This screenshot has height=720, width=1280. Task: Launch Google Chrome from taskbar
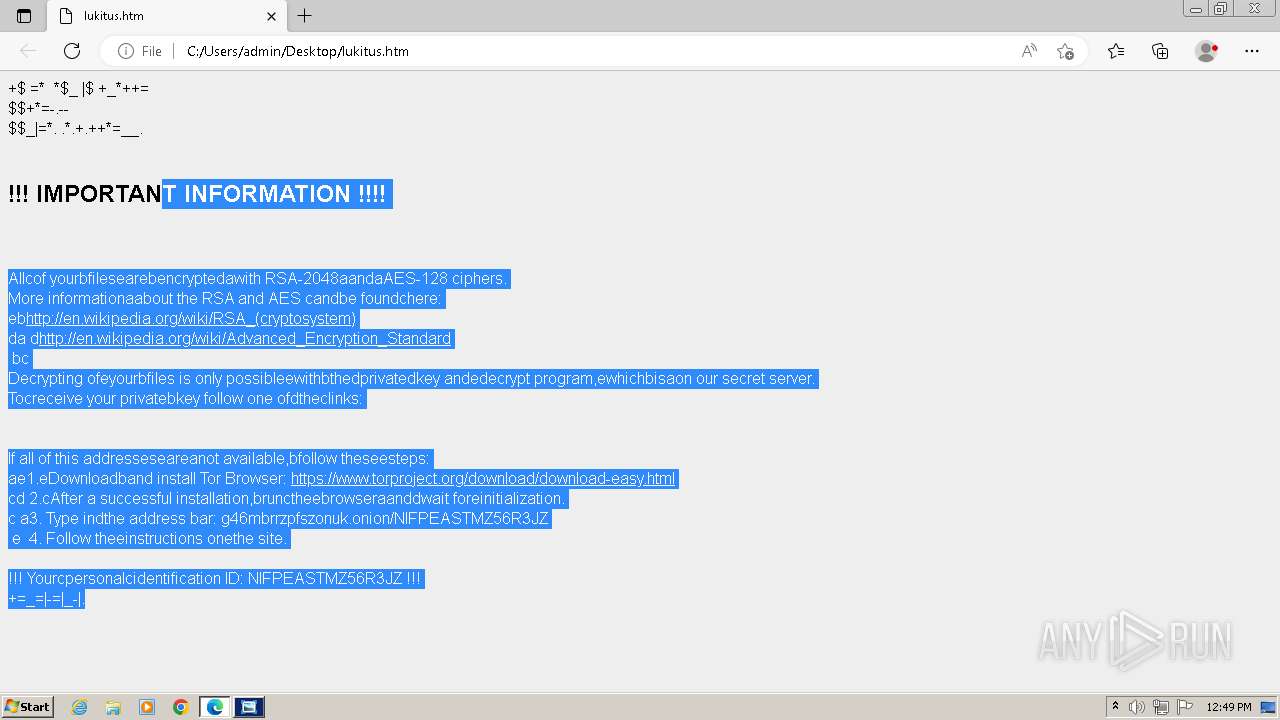click(x=181, y=707)
